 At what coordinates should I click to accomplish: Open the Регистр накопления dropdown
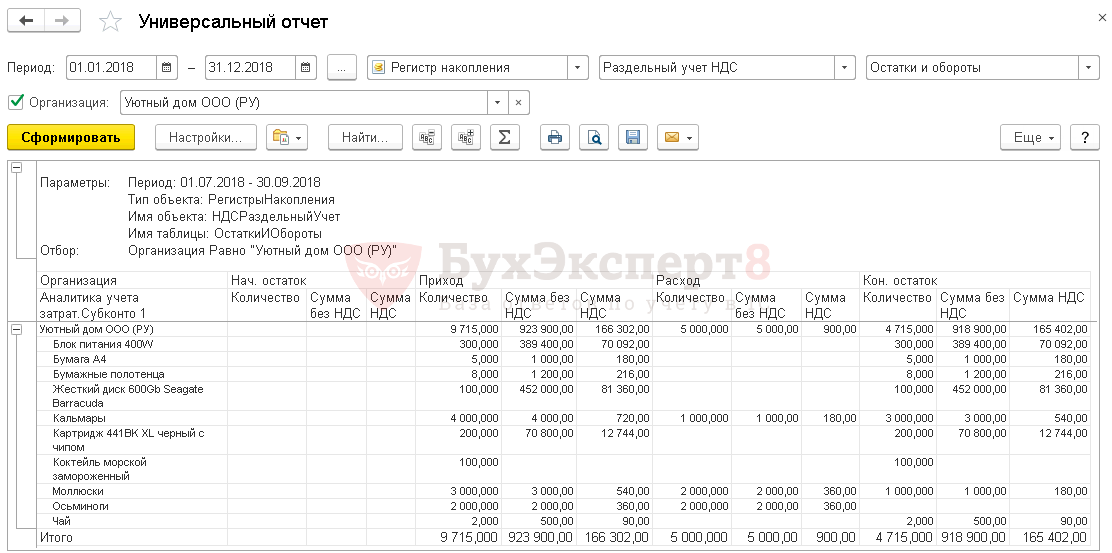pyautogui.click(x=578, y=68)
